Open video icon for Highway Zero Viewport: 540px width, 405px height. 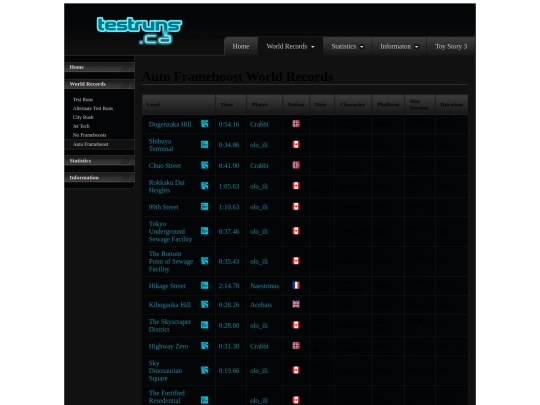pyautogui.click(x=205, y=346)
